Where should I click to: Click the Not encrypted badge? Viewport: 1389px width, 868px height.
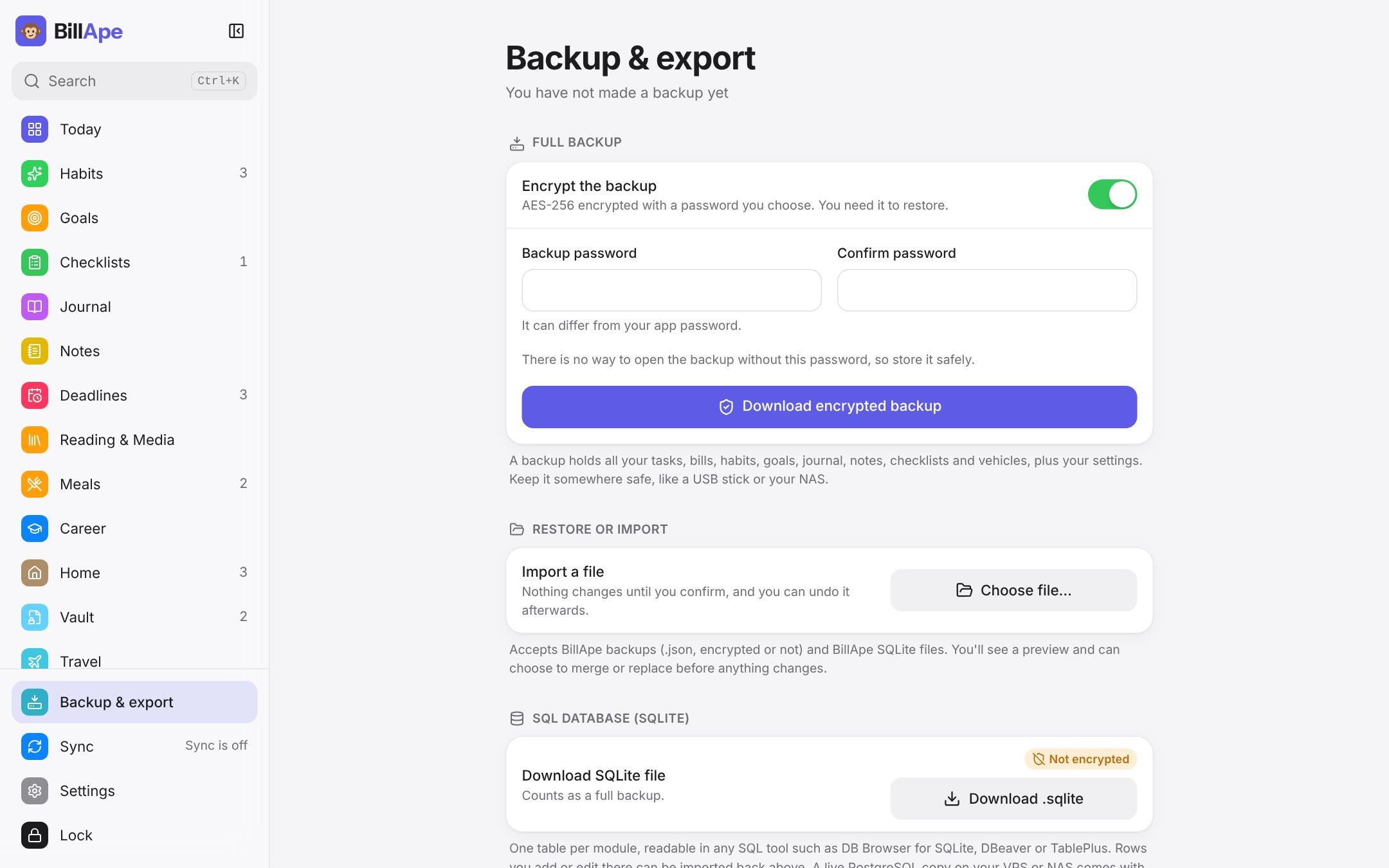coord(1080,759)
